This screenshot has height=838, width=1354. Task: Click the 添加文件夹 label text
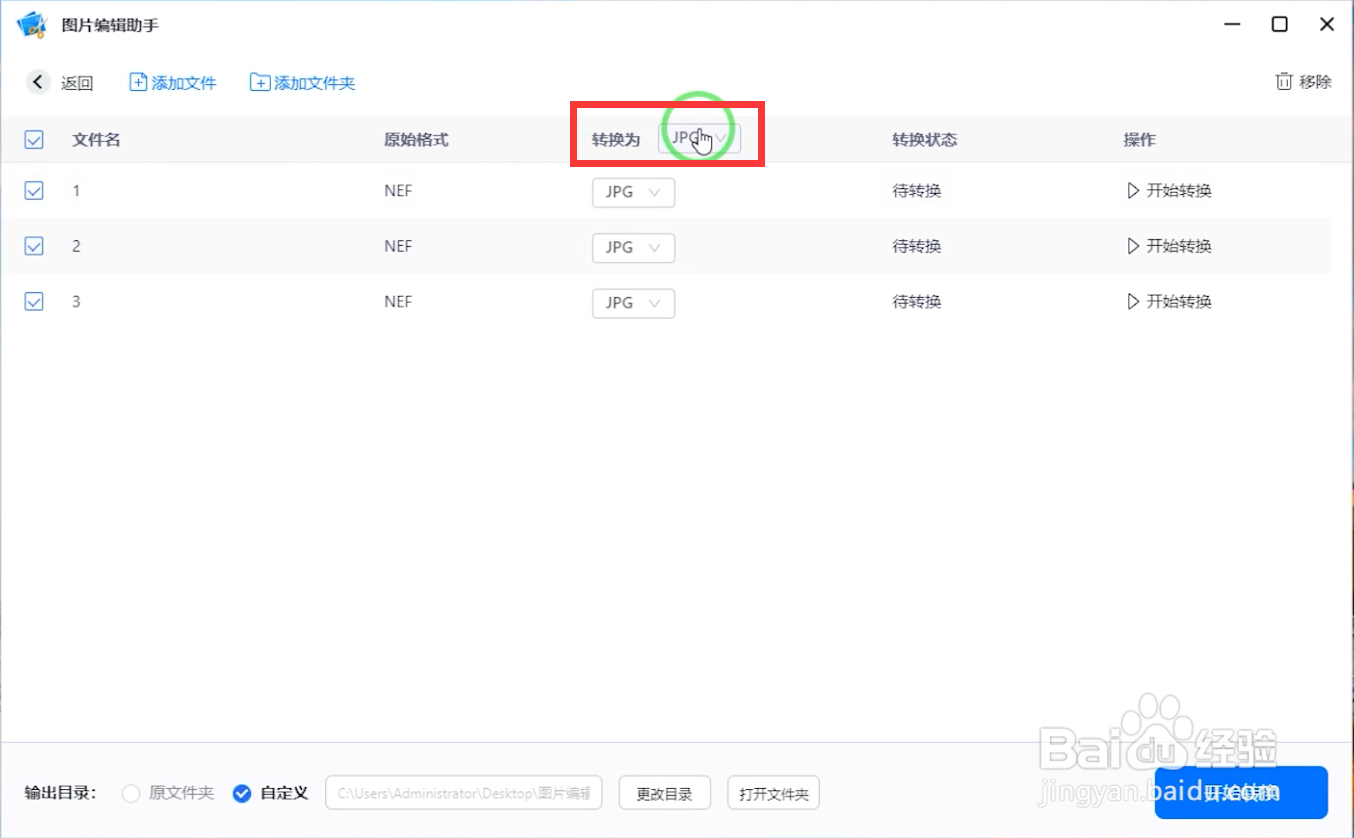coord(315,83)
